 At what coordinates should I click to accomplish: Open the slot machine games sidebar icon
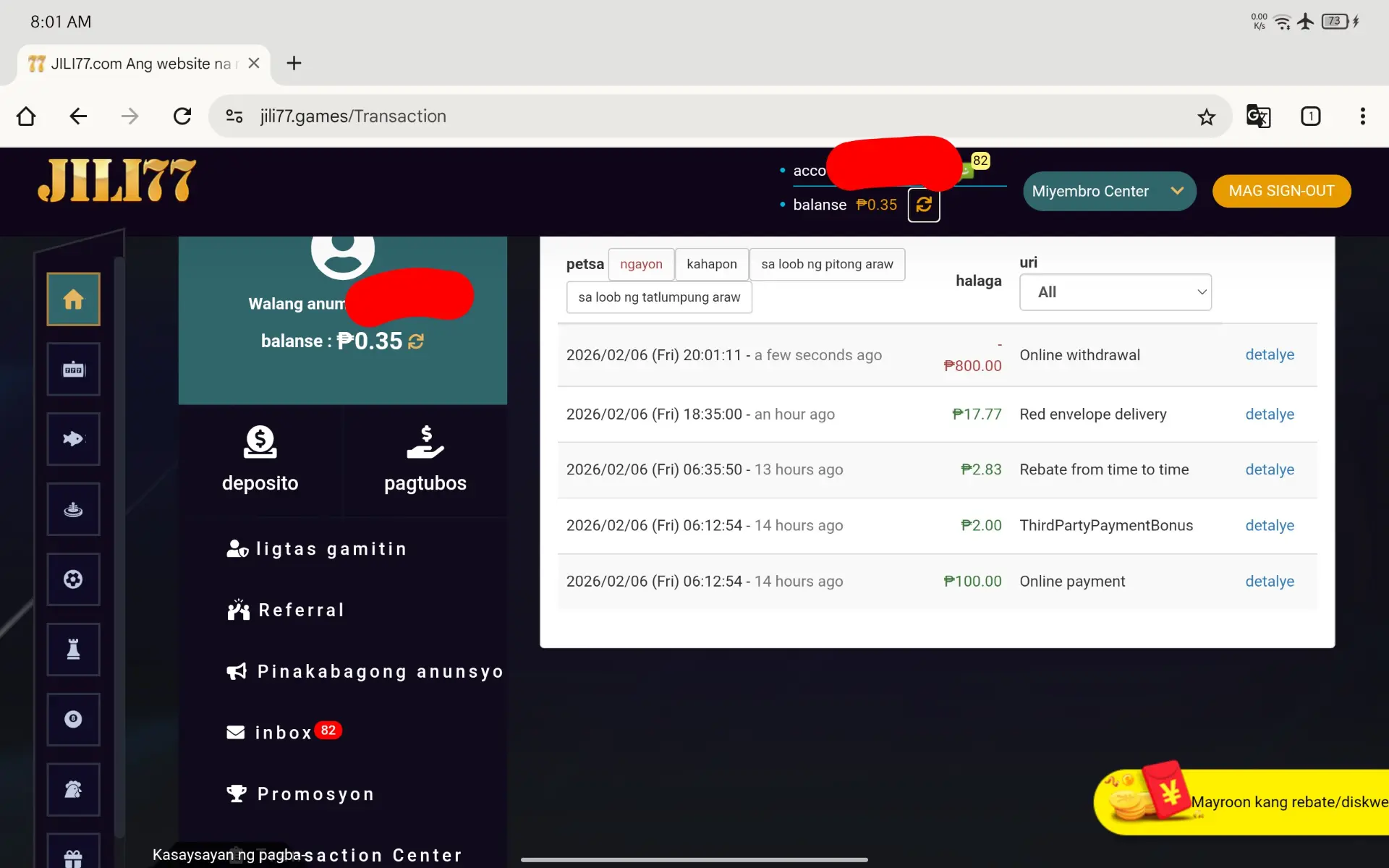pos(73,369)
